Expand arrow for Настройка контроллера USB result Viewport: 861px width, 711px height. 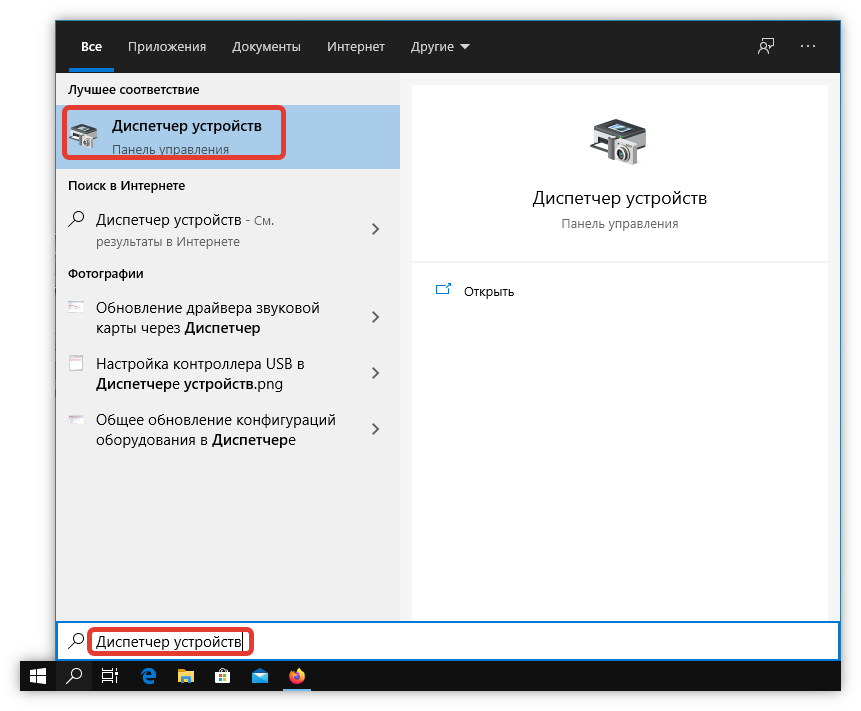click(x=376, y=373)
